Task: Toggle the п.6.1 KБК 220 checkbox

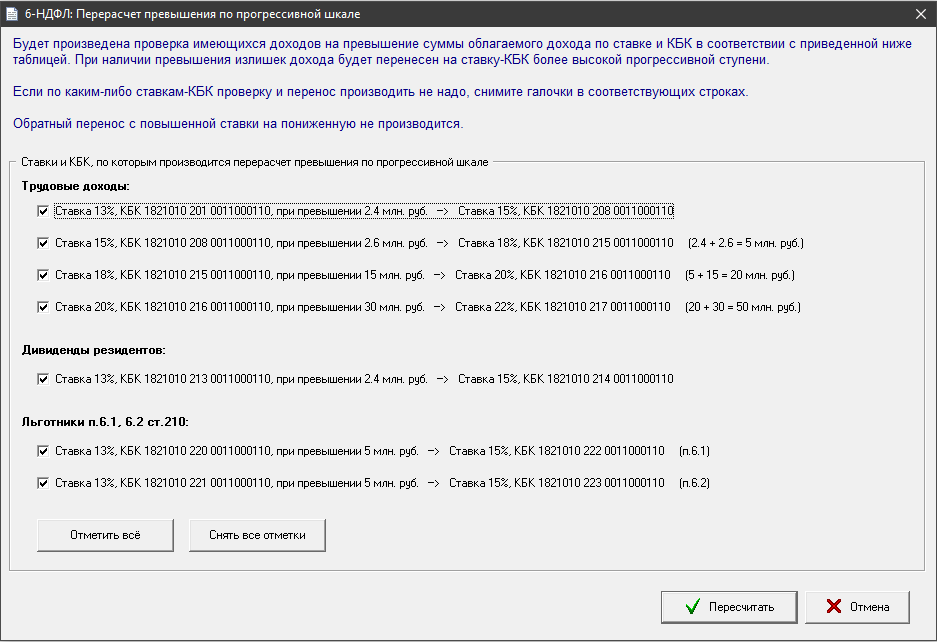Action: point(43,451)
